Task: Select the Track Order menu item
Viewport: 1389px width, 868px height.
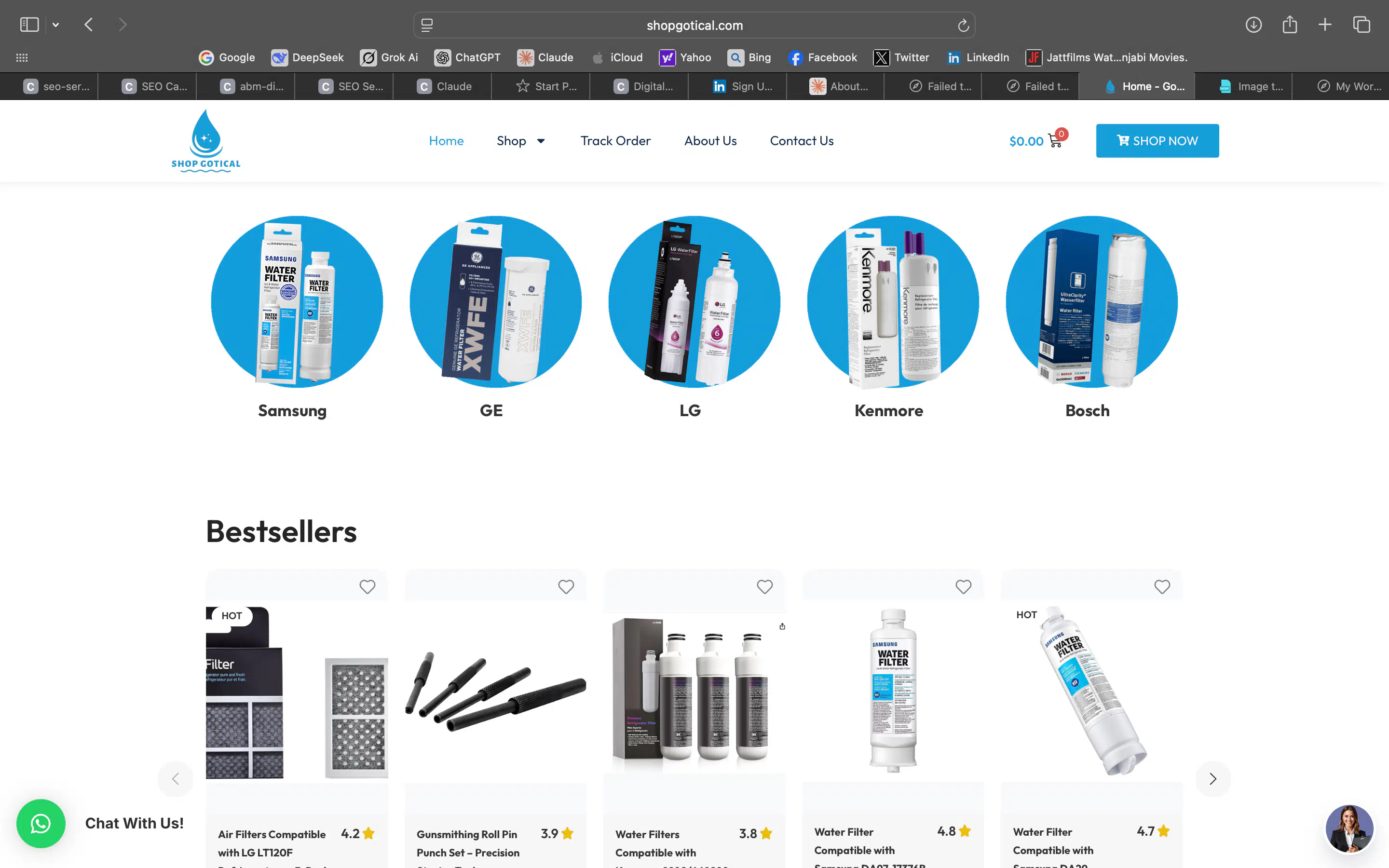Action: pyautogui.click(x=615, y=141)
